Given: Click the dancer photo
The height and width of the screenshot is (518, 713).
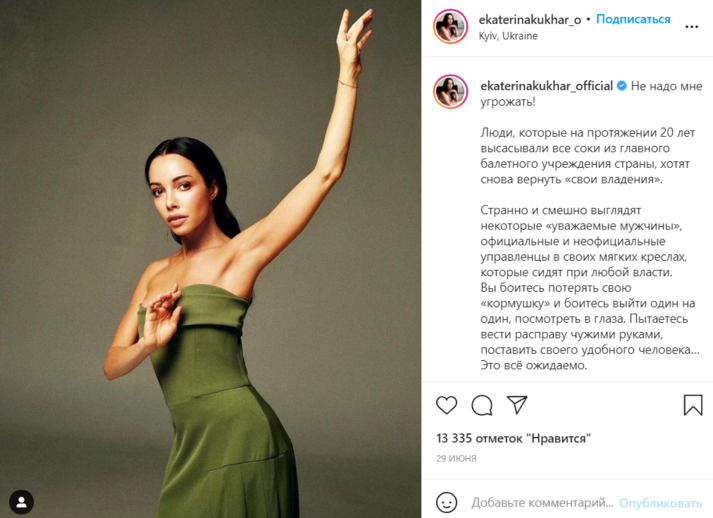Looking at the screenshot, I should (211, 259).
